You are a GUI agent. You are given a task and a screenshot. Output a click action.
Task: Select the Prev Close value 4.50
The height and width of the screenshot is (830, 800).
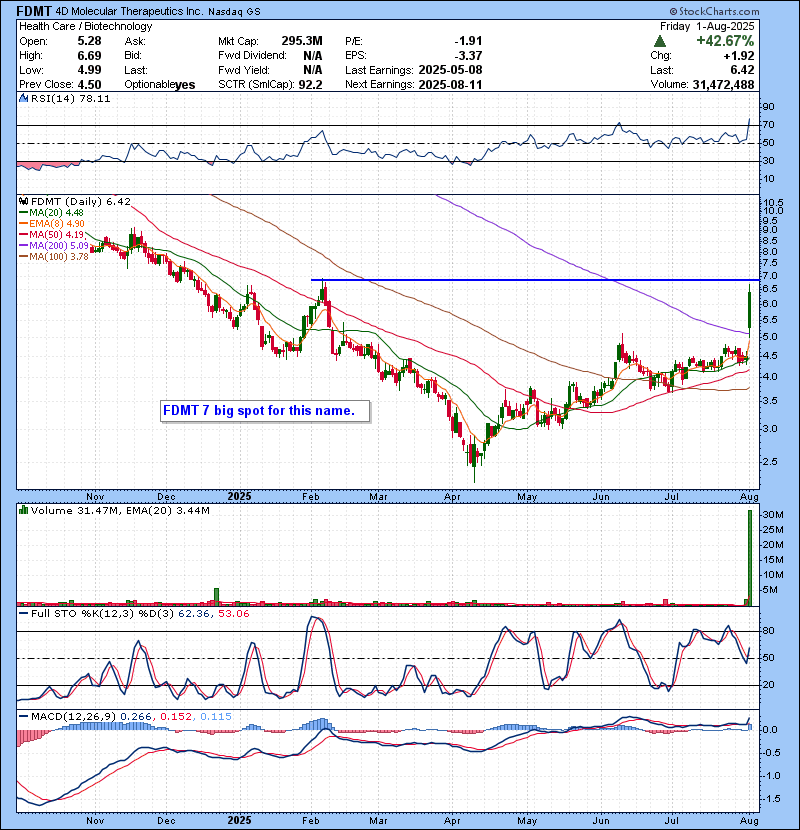[89, 84]
